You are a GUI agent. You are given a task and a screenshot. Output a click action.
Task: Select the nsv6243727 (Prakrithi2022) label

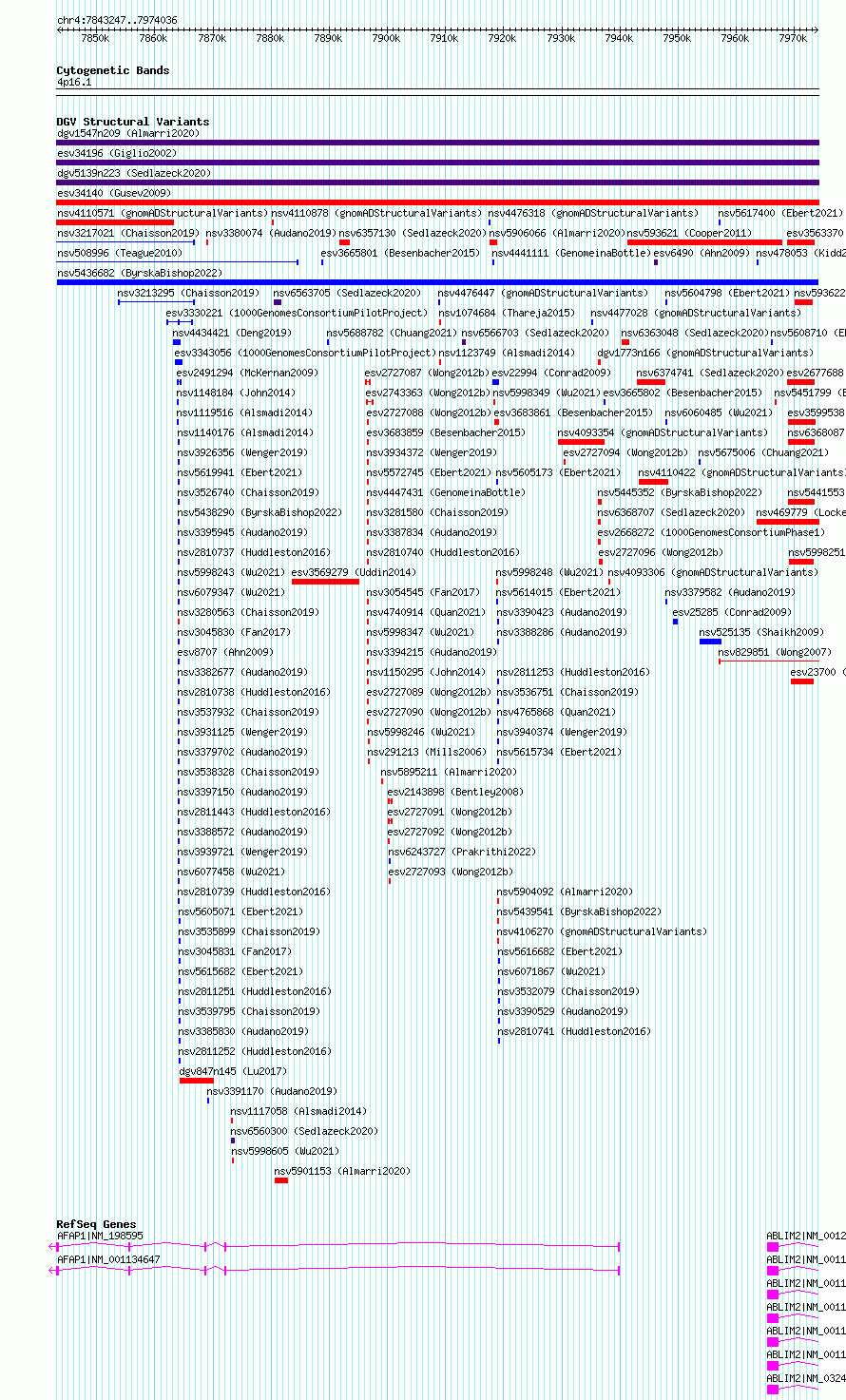(462, 852)
